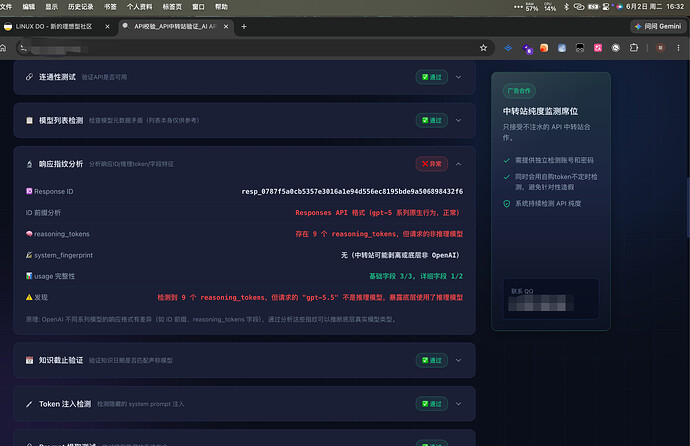Click the red text 存在 9 个 reasoning_tokens
The height and width of the screenshot is (446, 690).
click(x=379, y=234)
